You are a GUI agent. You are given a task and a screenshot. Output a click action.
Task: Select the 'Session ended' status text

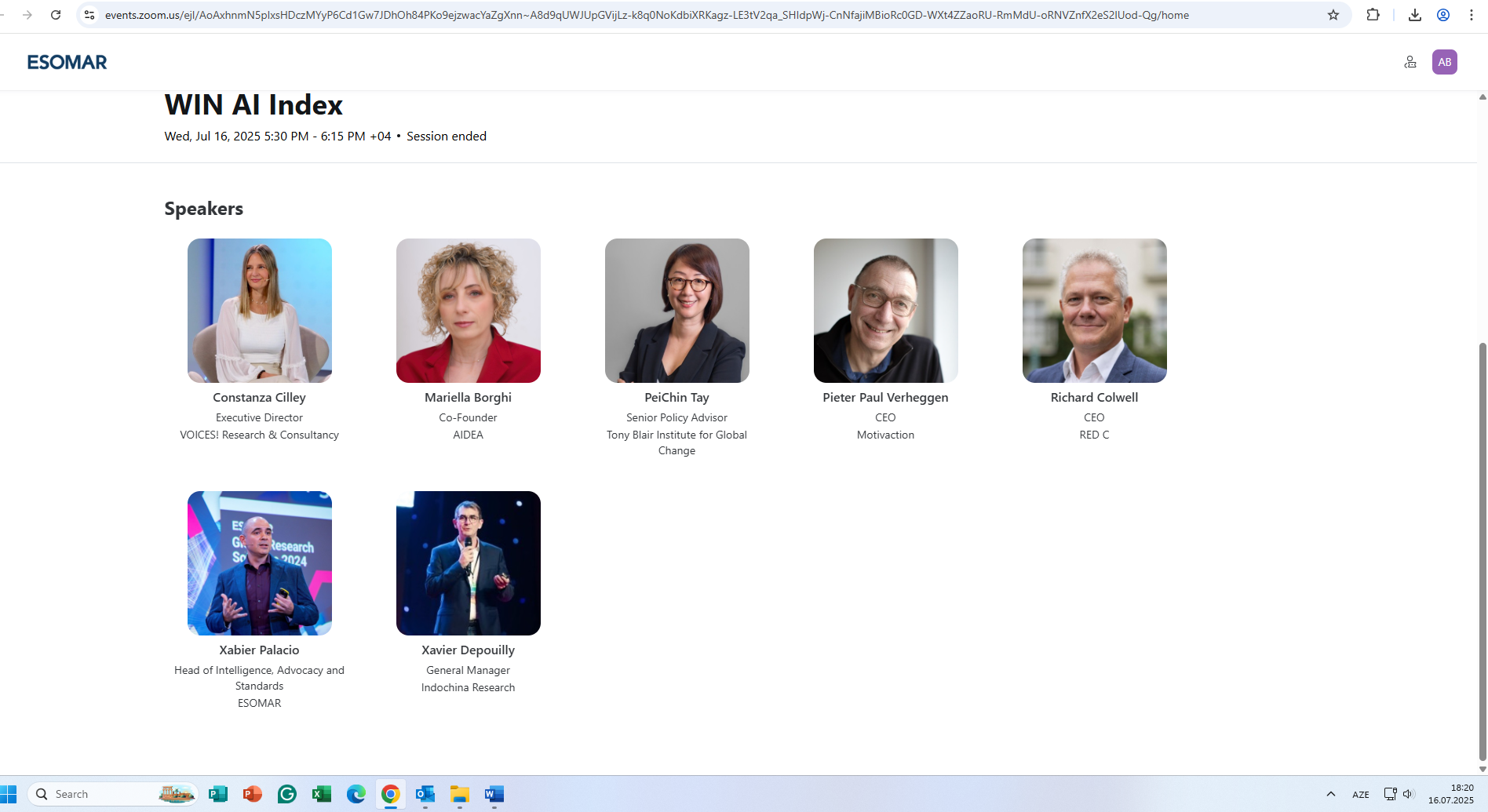click(447, 137)
